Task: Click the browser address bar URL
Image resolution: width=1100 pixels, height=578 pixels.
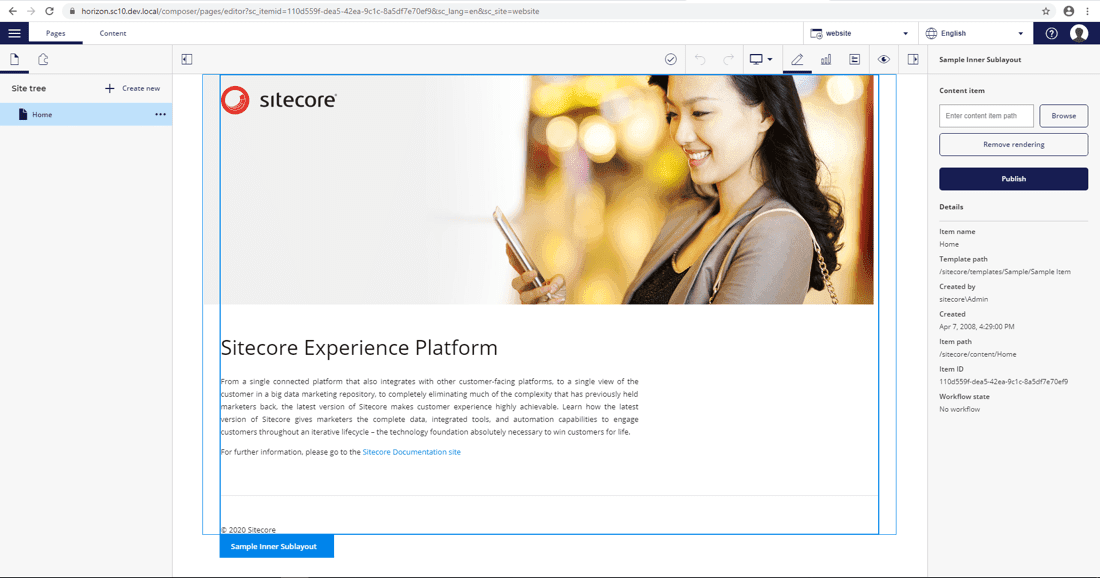Action: [x=310, y=11]
